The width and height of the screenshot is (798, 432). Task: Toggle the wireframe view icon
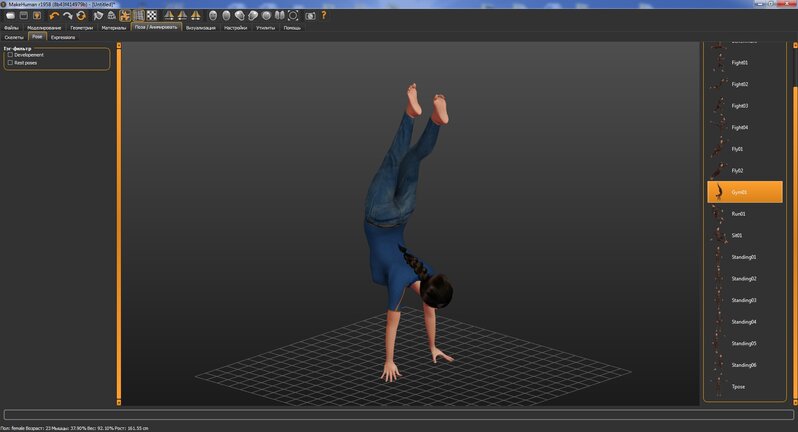click(x=138, y=16)
